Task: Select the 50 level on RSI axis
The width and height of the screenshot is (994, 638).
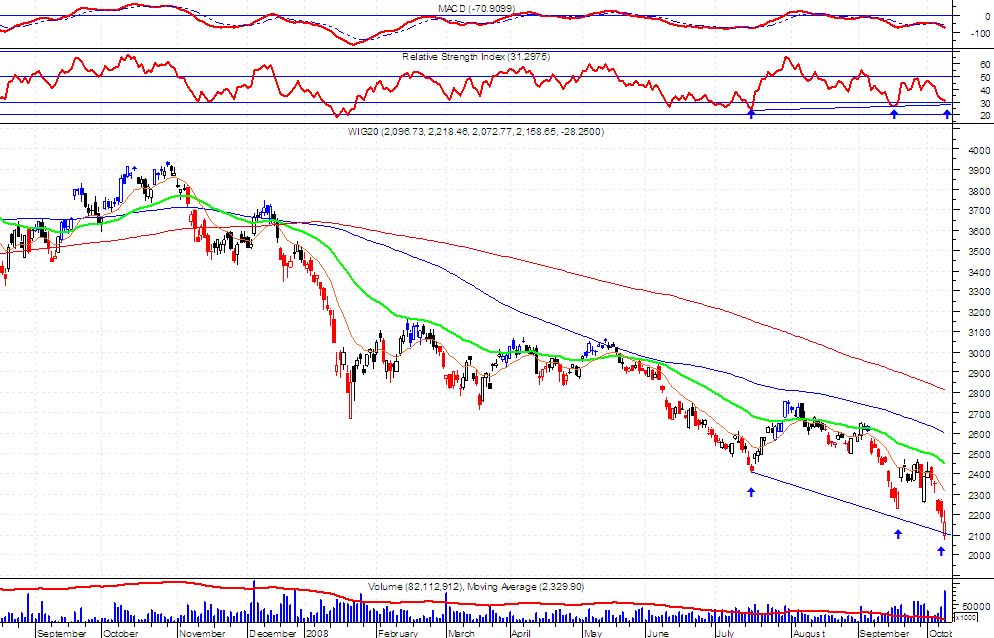Action: [x=984, y=77]
